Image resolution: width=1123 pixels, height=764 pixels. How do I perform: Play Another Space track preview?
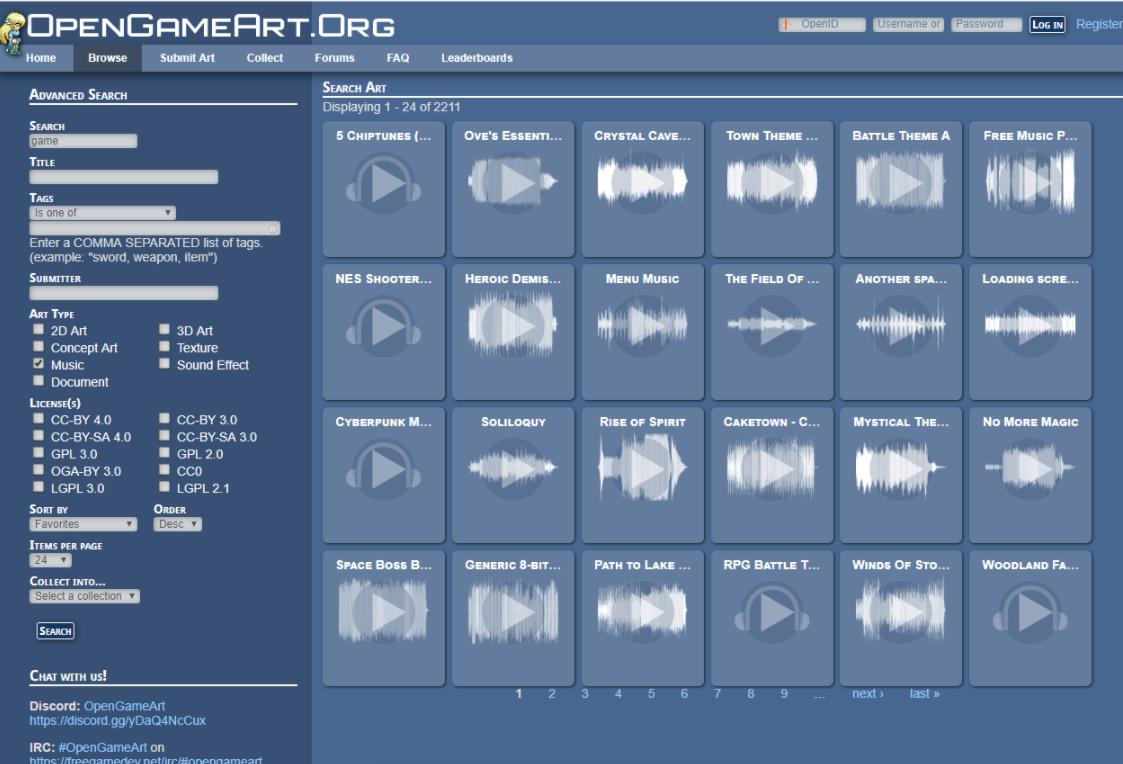click(901, 327)
